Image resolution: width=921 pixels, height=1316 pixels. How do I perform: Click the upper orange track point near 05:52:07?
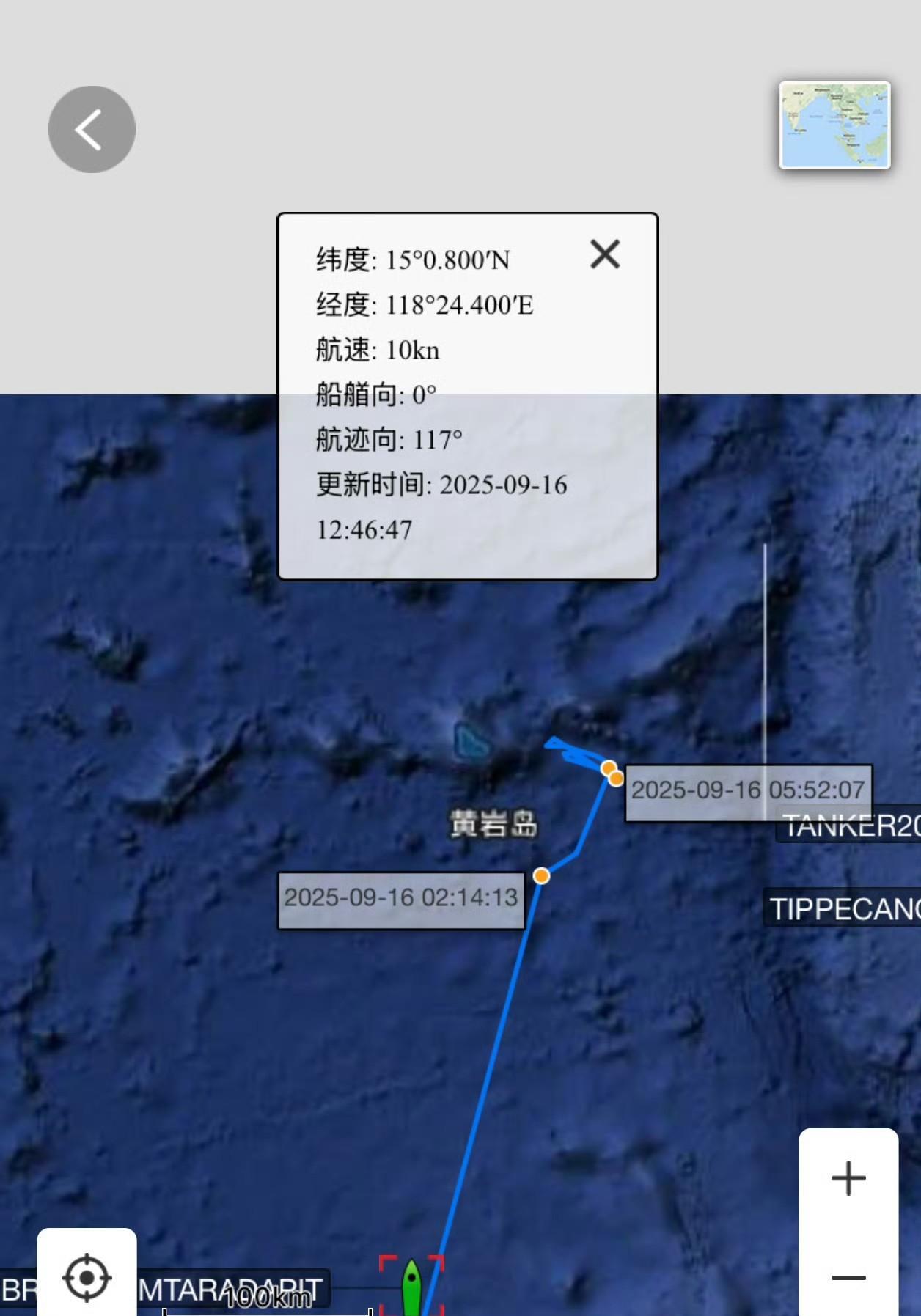608,768
